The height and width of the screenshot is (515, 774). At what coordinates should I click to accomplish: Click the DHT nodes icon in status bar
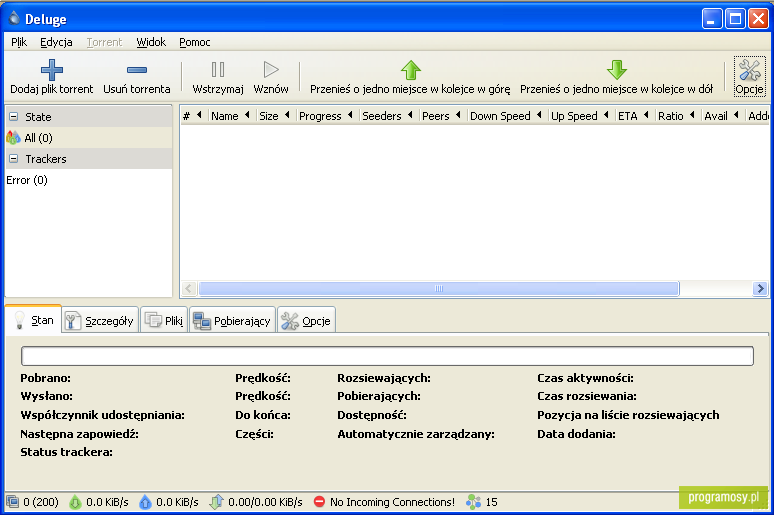(x=473, y=502)
